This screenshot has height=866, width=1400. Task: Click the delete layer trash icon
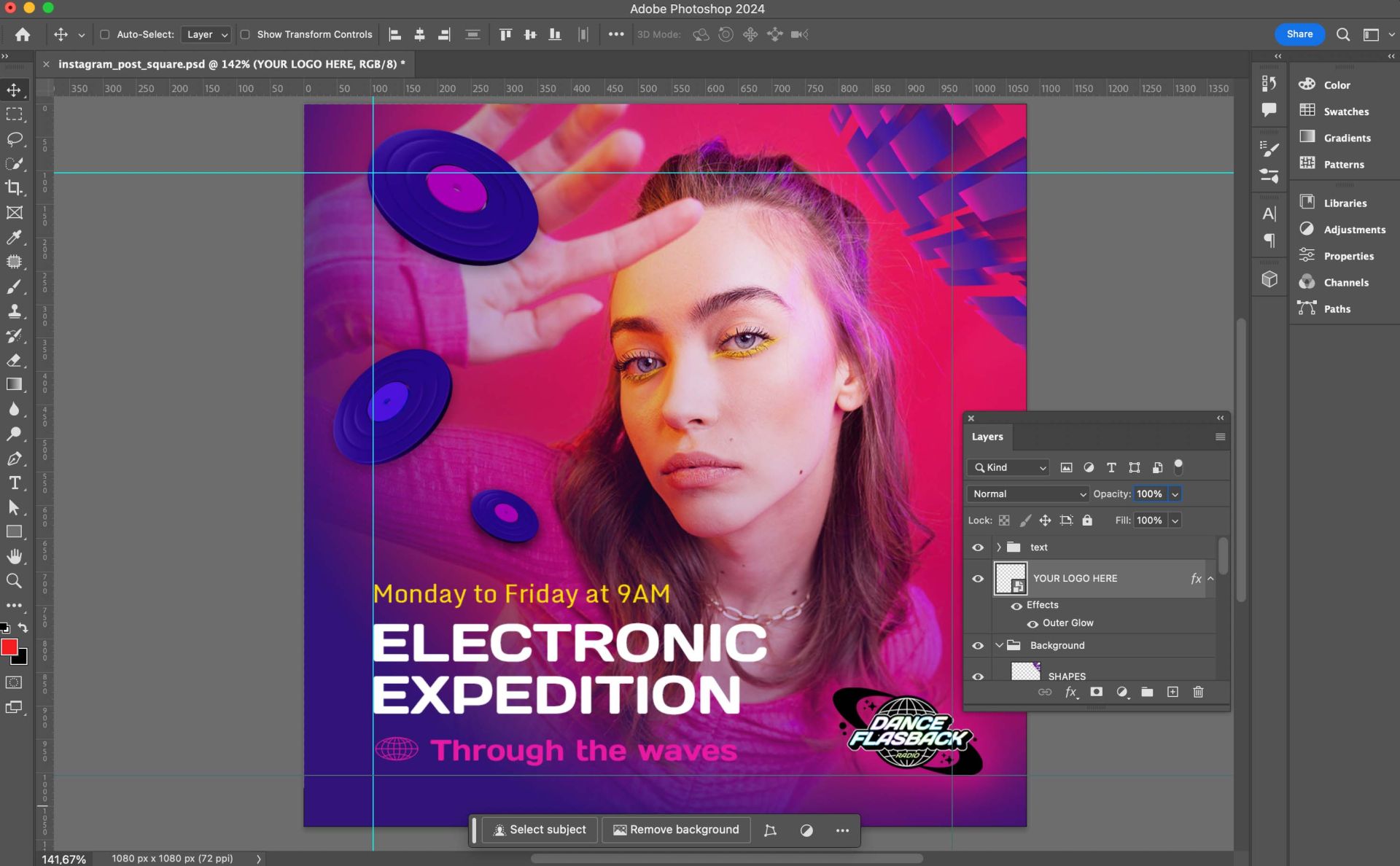point(1197,692)
